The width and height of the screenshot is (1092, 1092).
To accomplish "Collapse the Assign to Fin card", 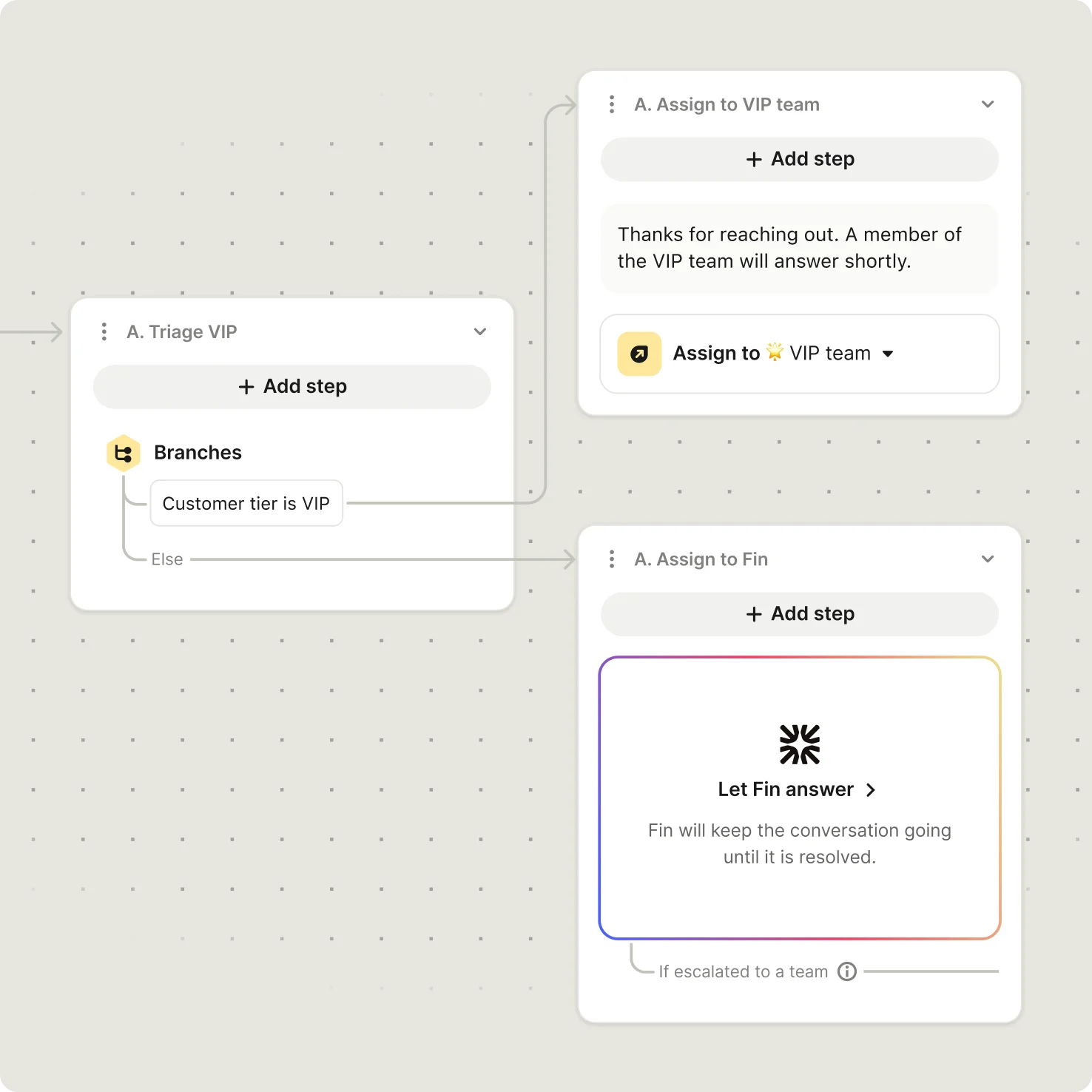I will click(x=988, y=559).
